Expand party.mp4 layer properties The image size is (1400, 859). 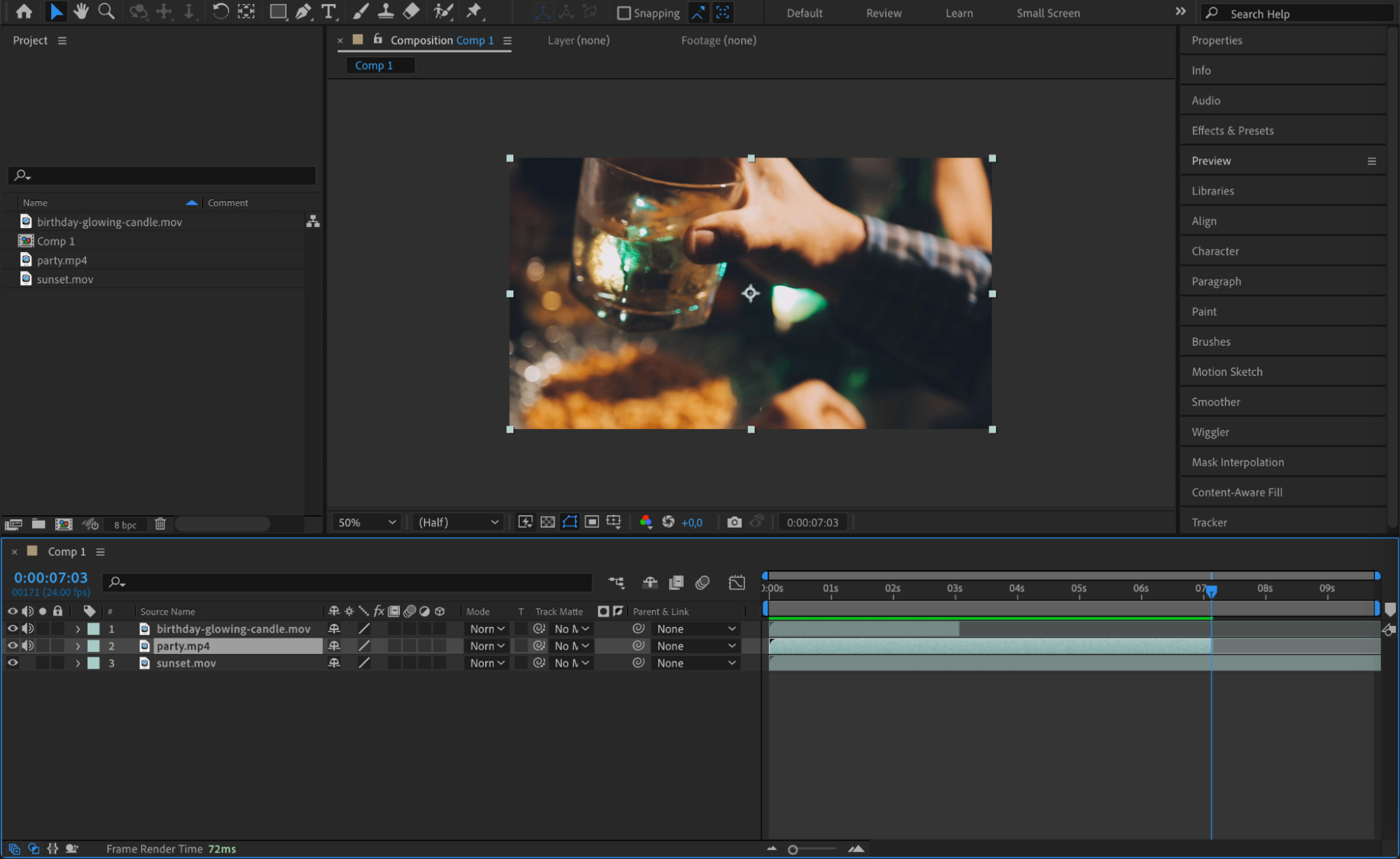78,646
